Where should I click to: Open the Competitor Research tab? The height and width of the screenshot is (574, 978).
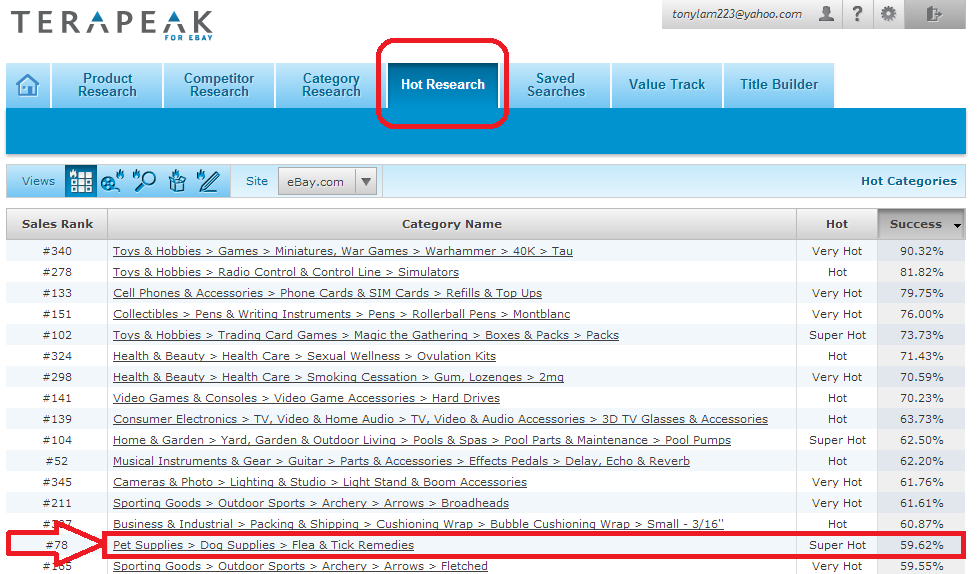[x=219, y=85]
